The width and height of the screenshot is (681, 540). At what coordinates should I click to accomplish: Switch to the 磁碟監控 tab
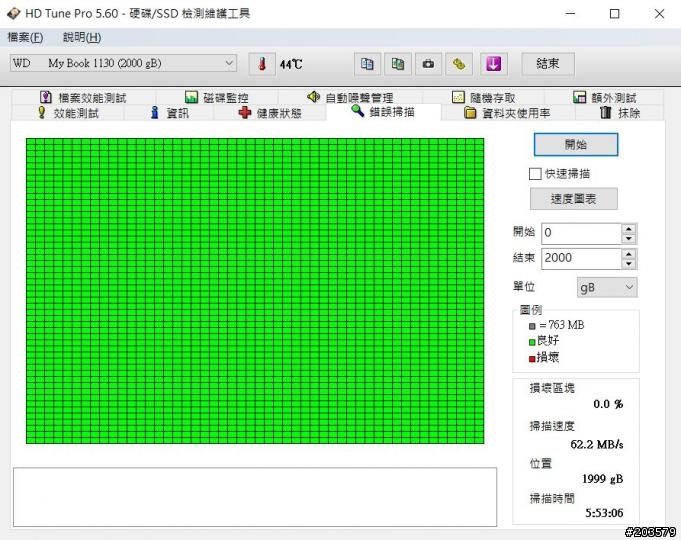pyautogui.click(x=217, y=97)
